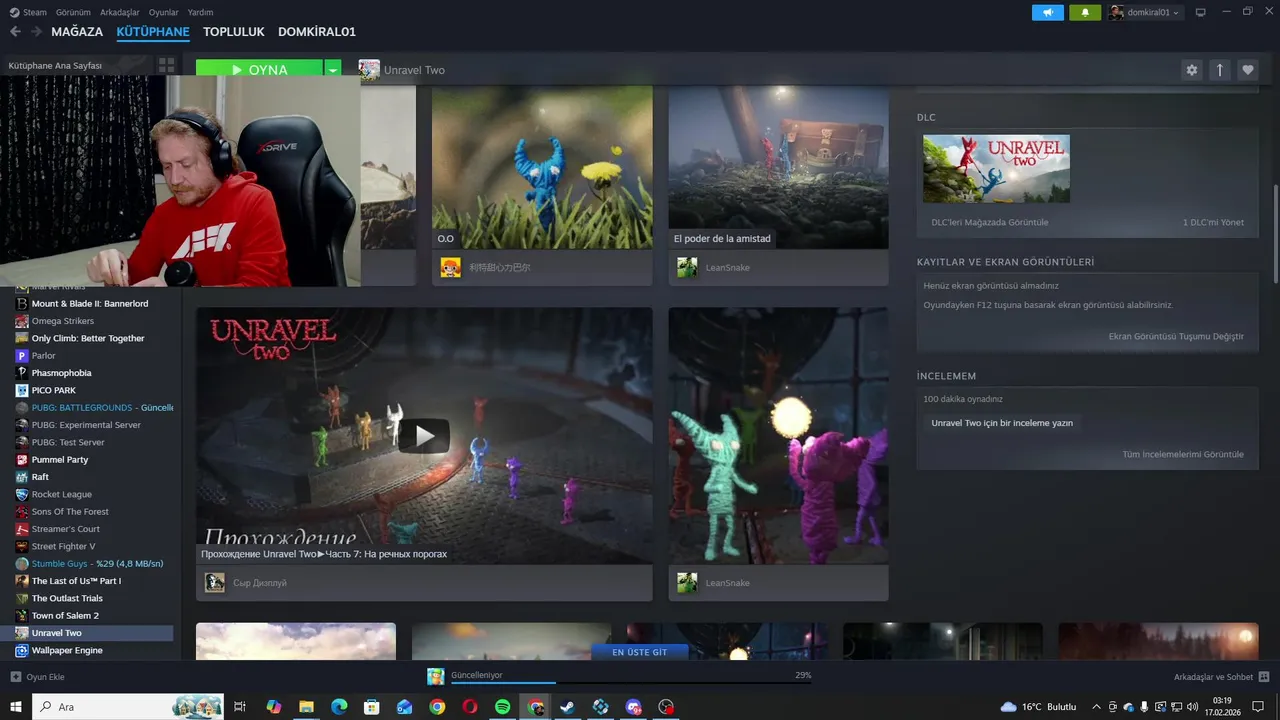The image size is (1280, 720).
Task: Switch to Big Picture mode monitor icon
Action: point(1200,12)
